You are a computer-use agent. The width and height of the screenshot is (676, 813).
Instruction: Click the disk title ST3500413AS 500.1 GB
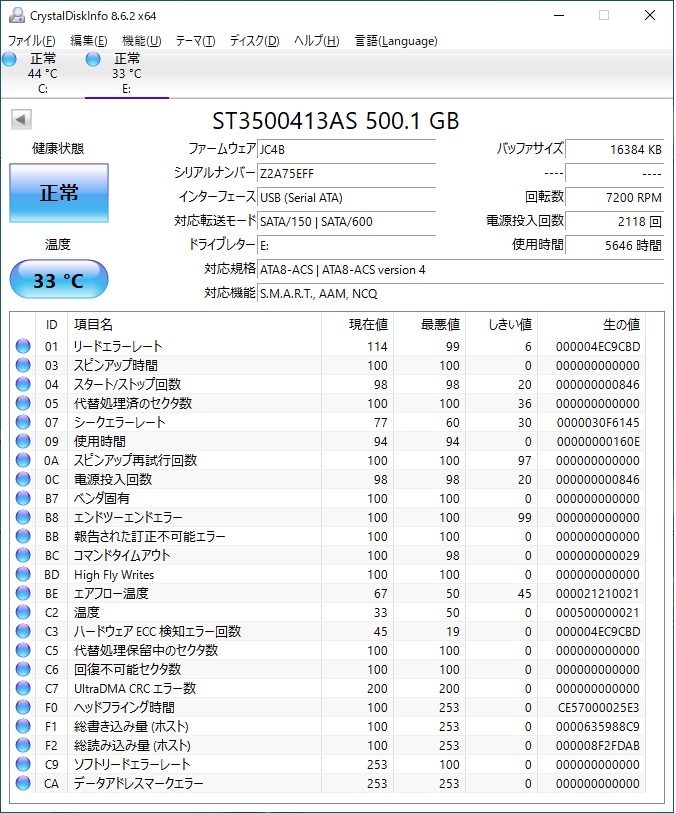coord(336,121)
